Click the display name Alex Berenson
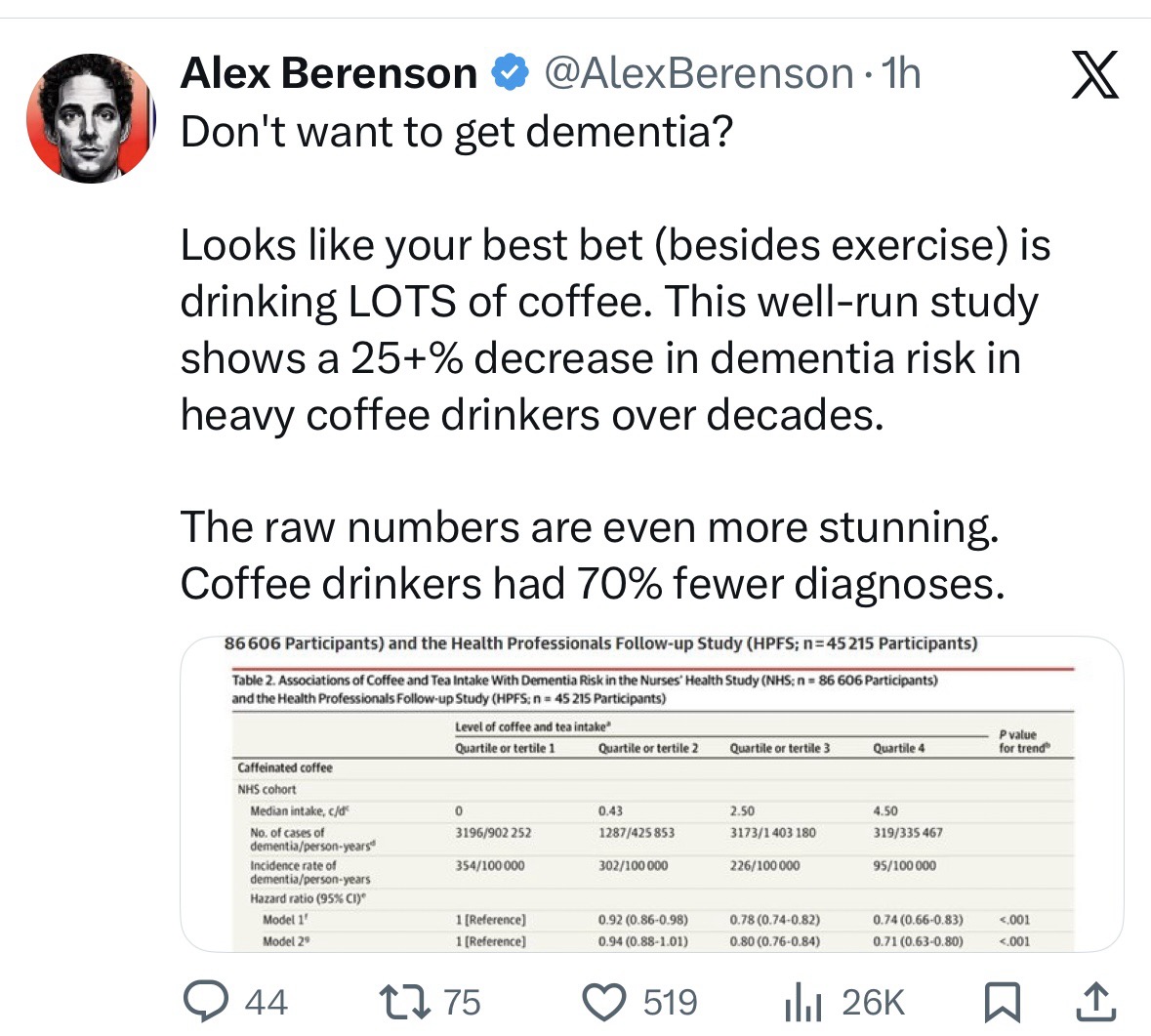The width and height of the screenshot is (1151, 1036). coord(329,73)
